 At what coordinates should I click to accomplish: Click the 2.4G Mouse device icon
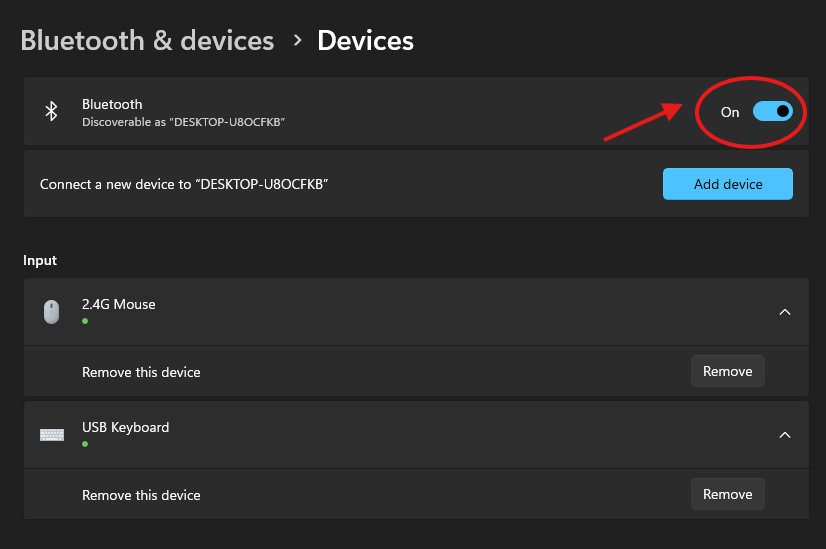[51, 312]
